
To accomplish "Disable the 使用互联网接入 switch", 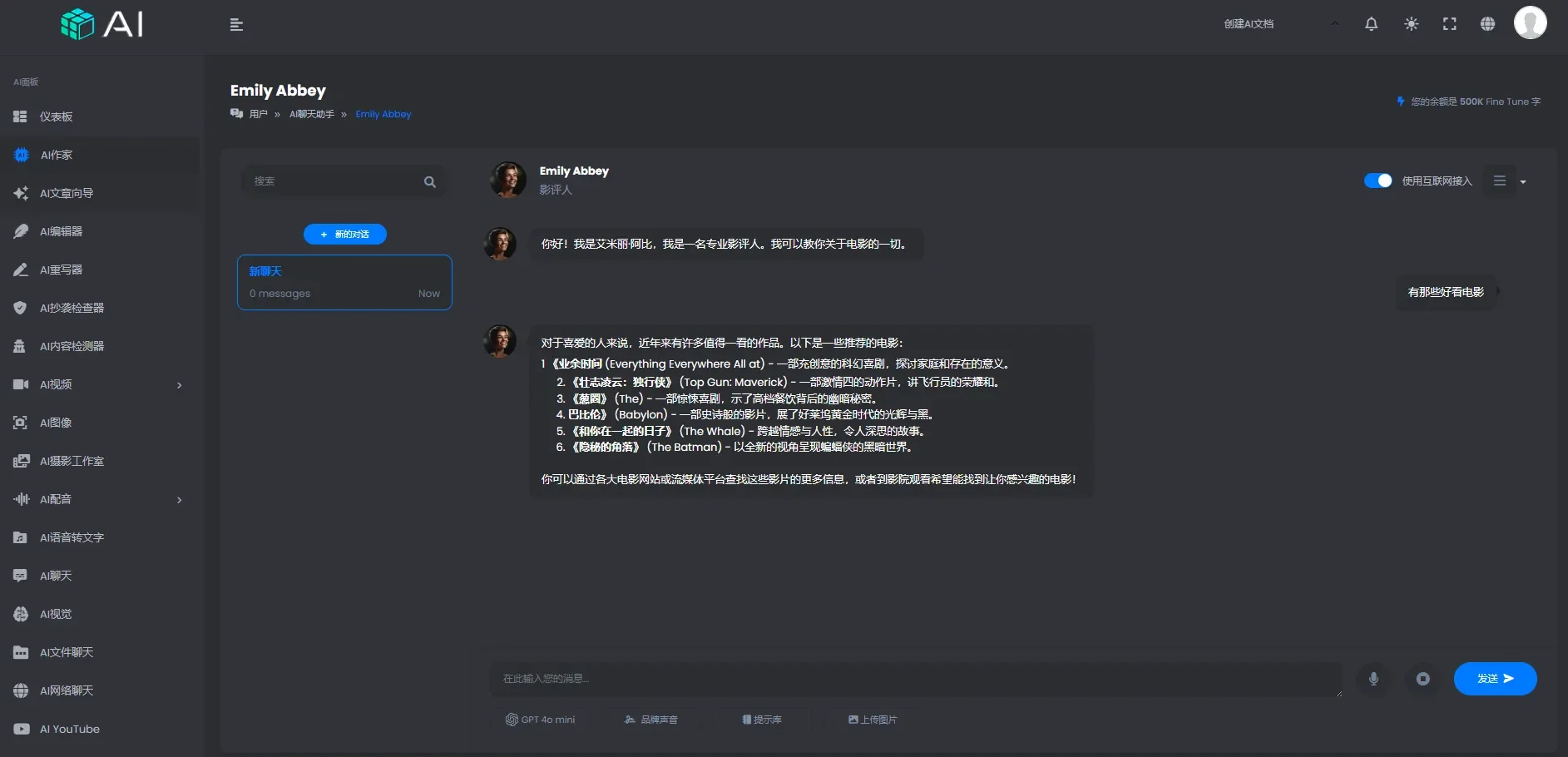I will 1378,181.
